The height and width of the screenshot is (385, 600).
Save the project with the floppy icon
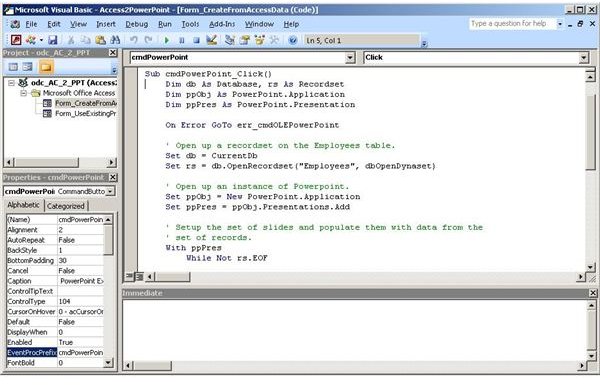53,40
